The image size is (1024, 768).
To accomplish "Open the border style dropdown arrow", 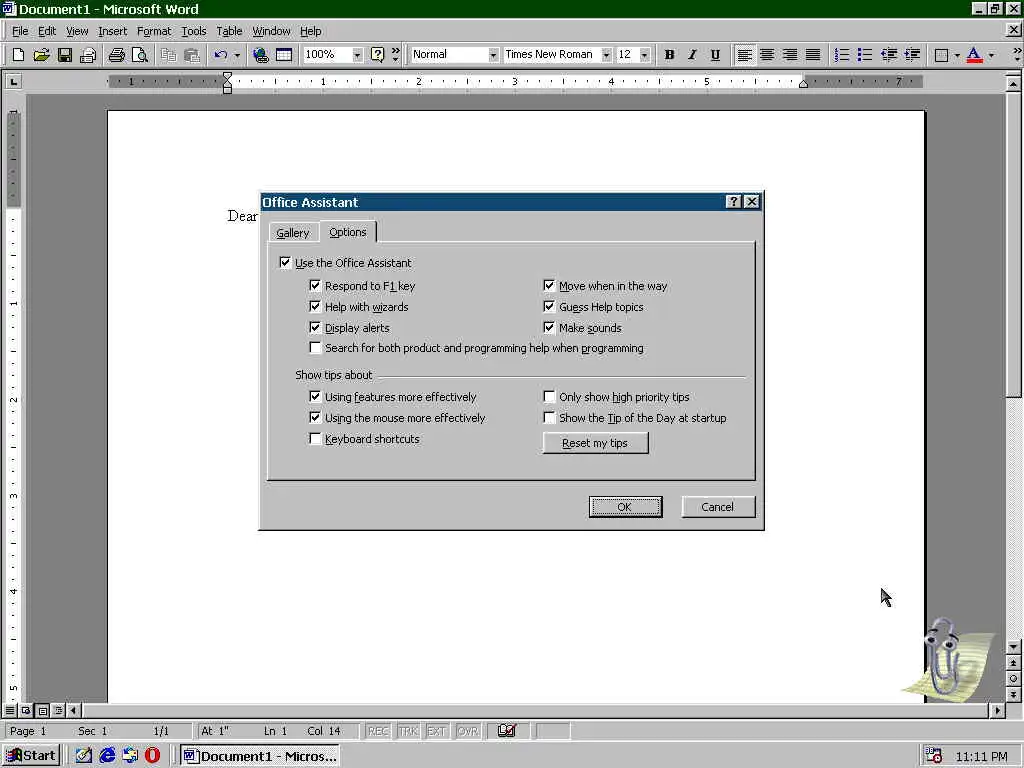I will pos(957,55).
